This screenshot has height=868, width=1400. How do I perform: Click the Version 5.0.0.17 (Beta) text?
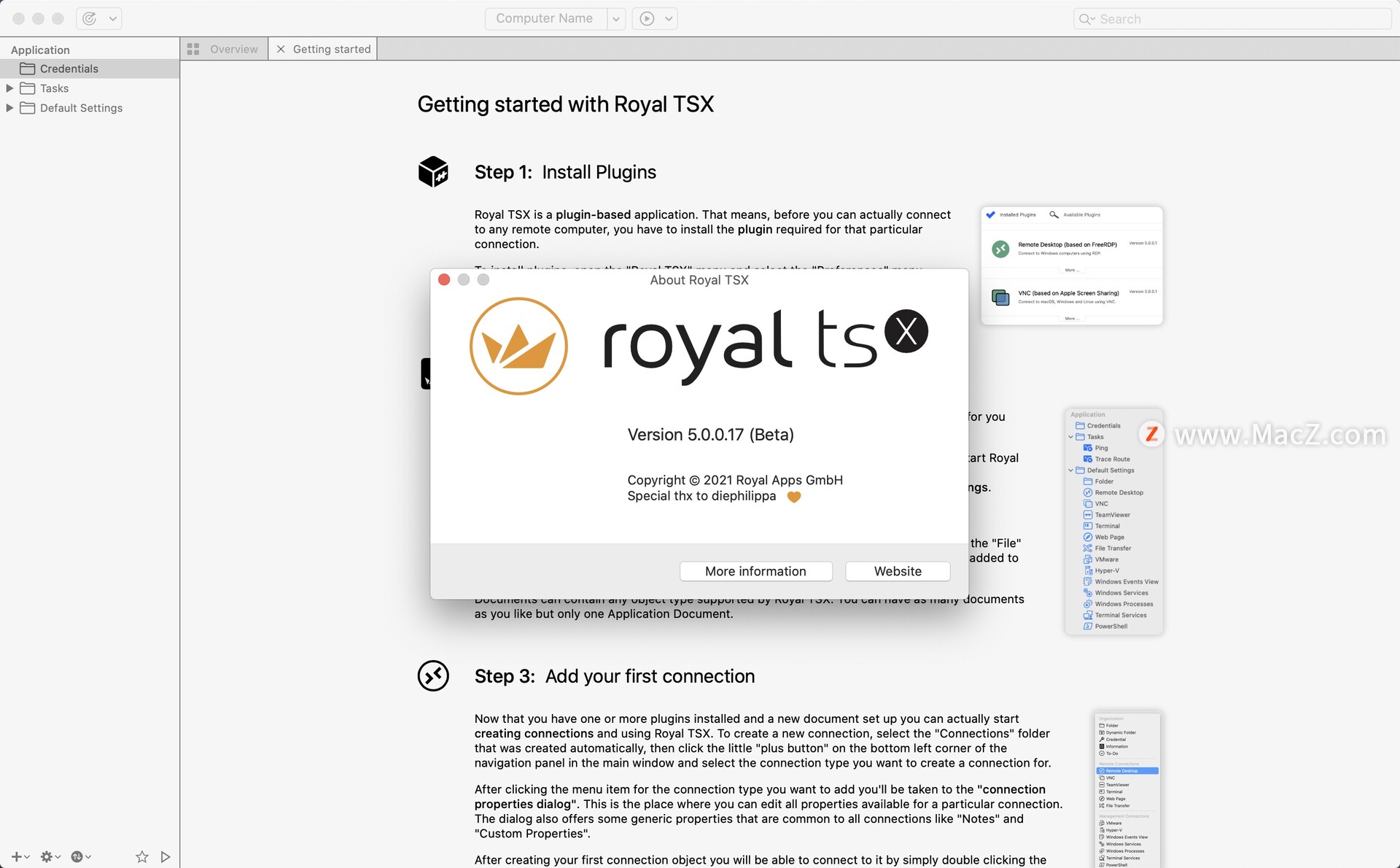710,435
